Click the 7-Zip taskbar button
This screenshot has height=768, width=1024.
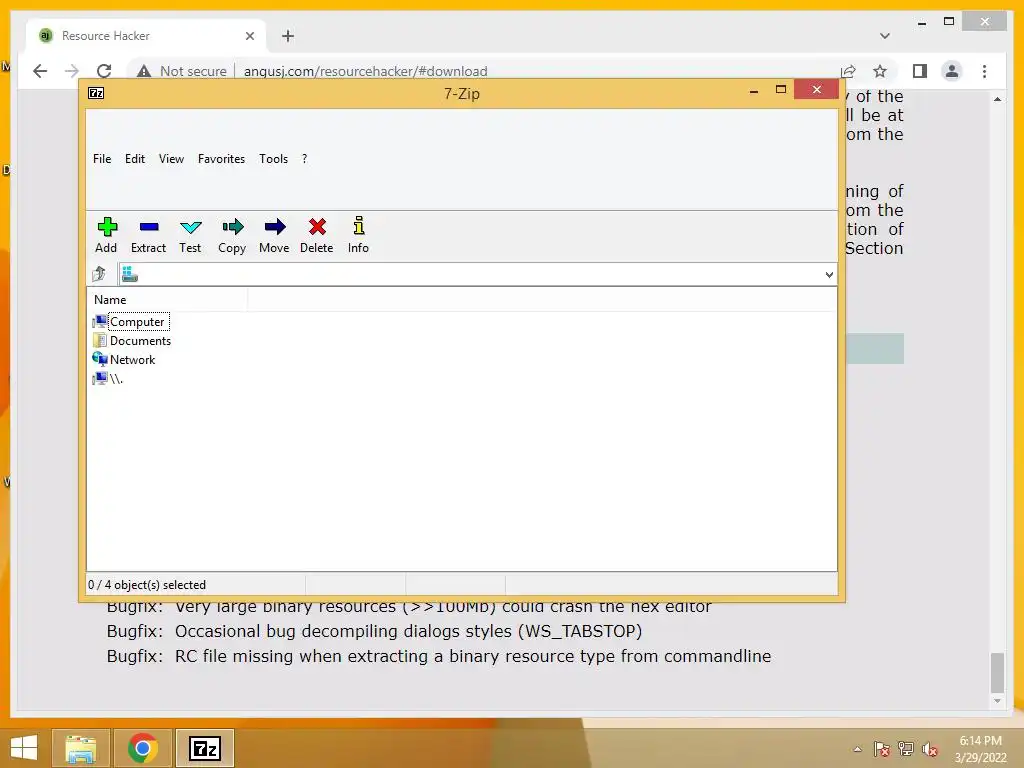204,748
